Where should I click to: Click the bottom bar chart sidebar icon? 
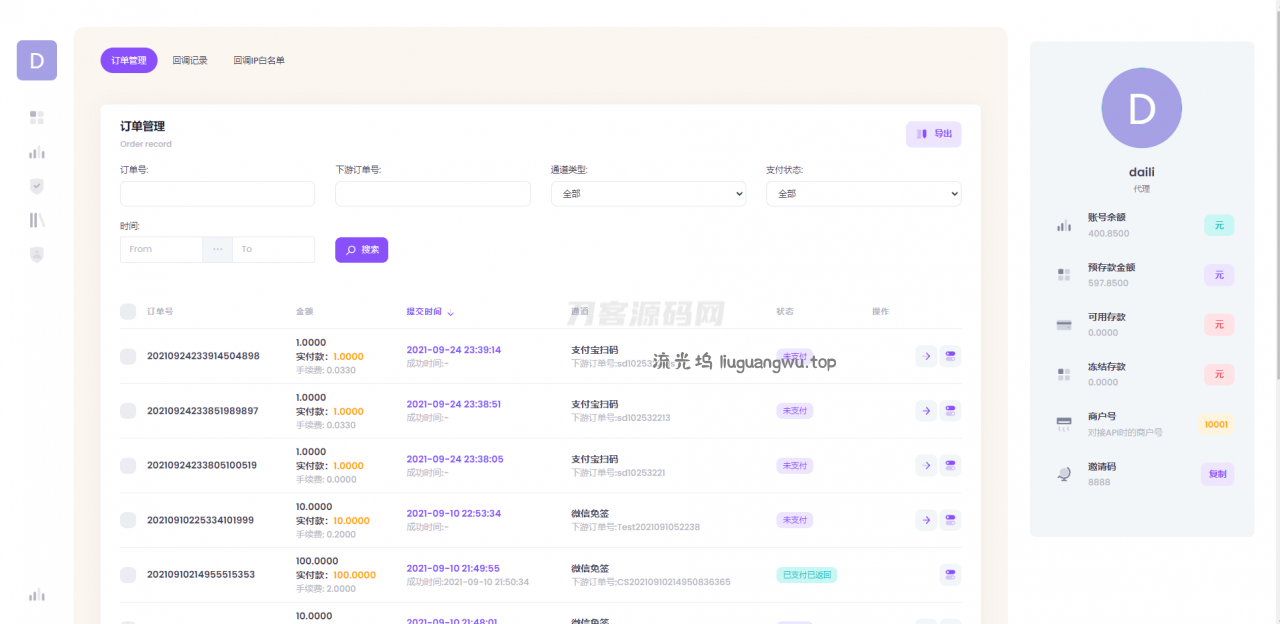point(37,595)
